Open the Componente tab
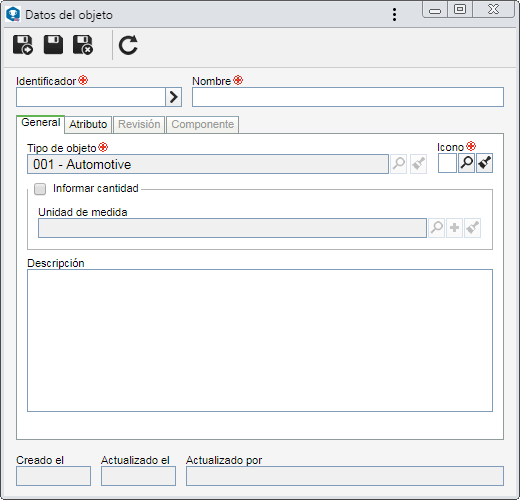520x500 pixels. (203, 124)
